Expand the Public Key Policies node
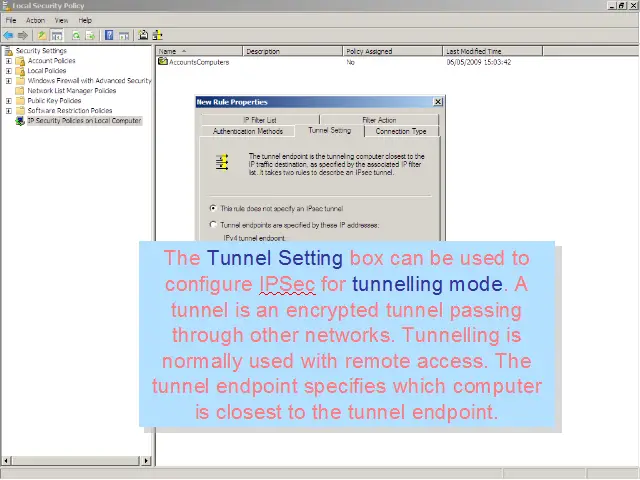The image size is (640, 480). coord(9,101)
